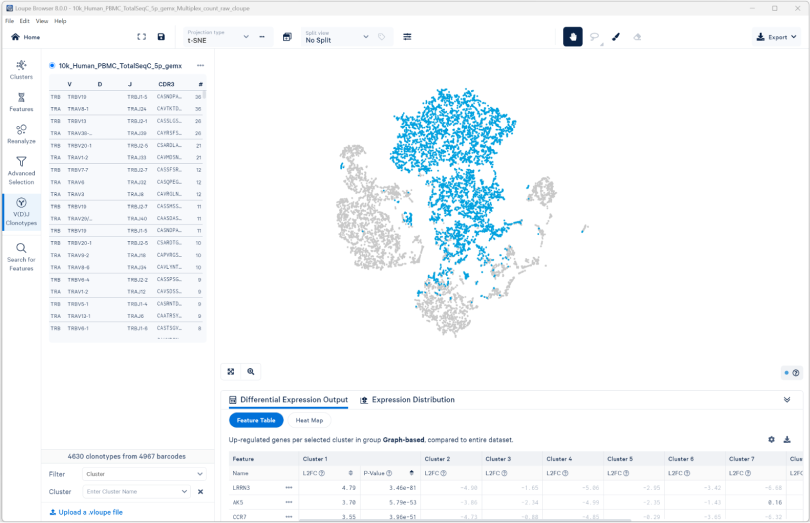Open the Projection type t-SNE dropdown
The width and height of the screenshot is (810, 523).
[219, 37]
